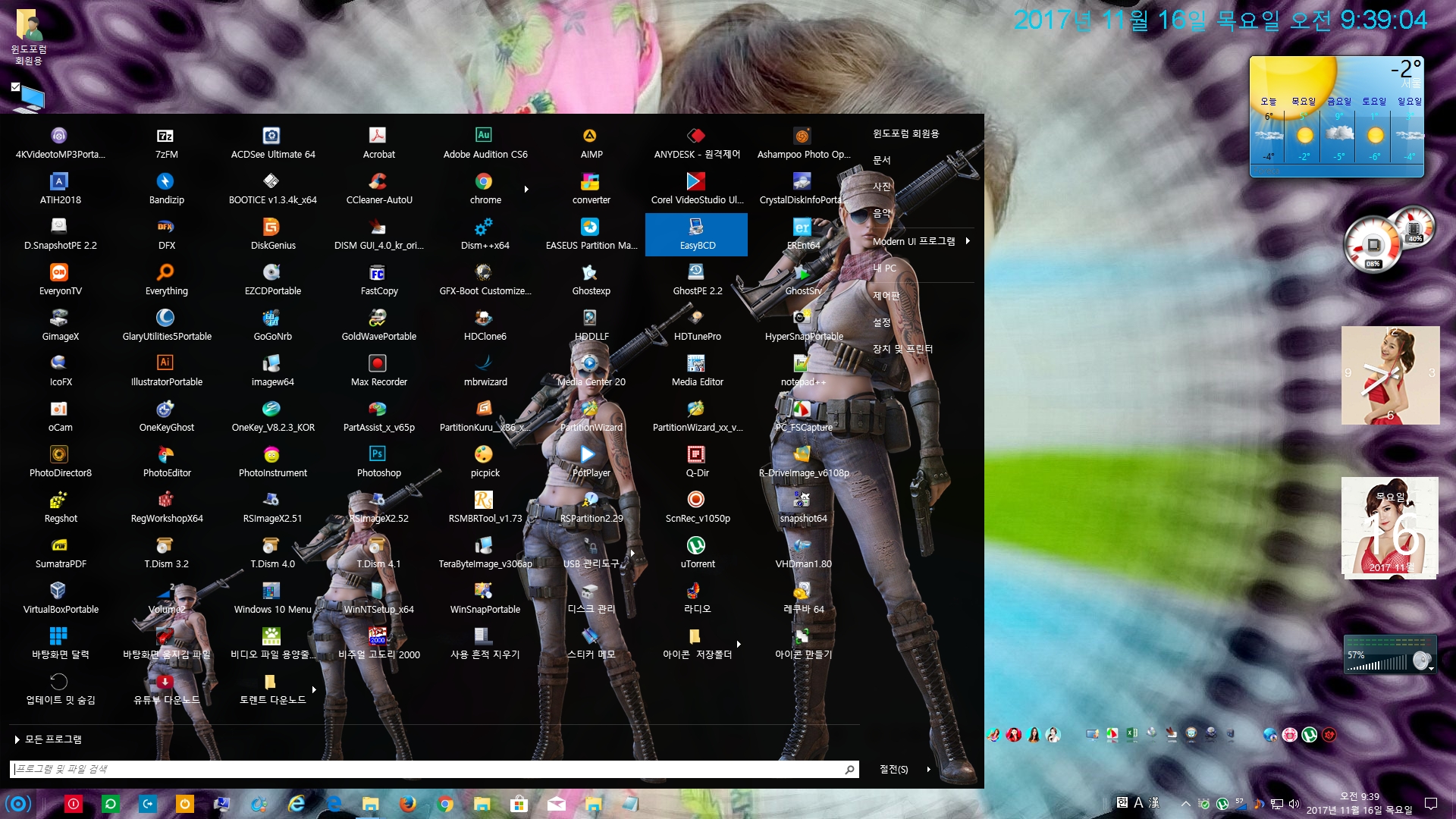Launch EASEUS Partition Master
This screenshot has width=1456, height=819.
(591, 235)
